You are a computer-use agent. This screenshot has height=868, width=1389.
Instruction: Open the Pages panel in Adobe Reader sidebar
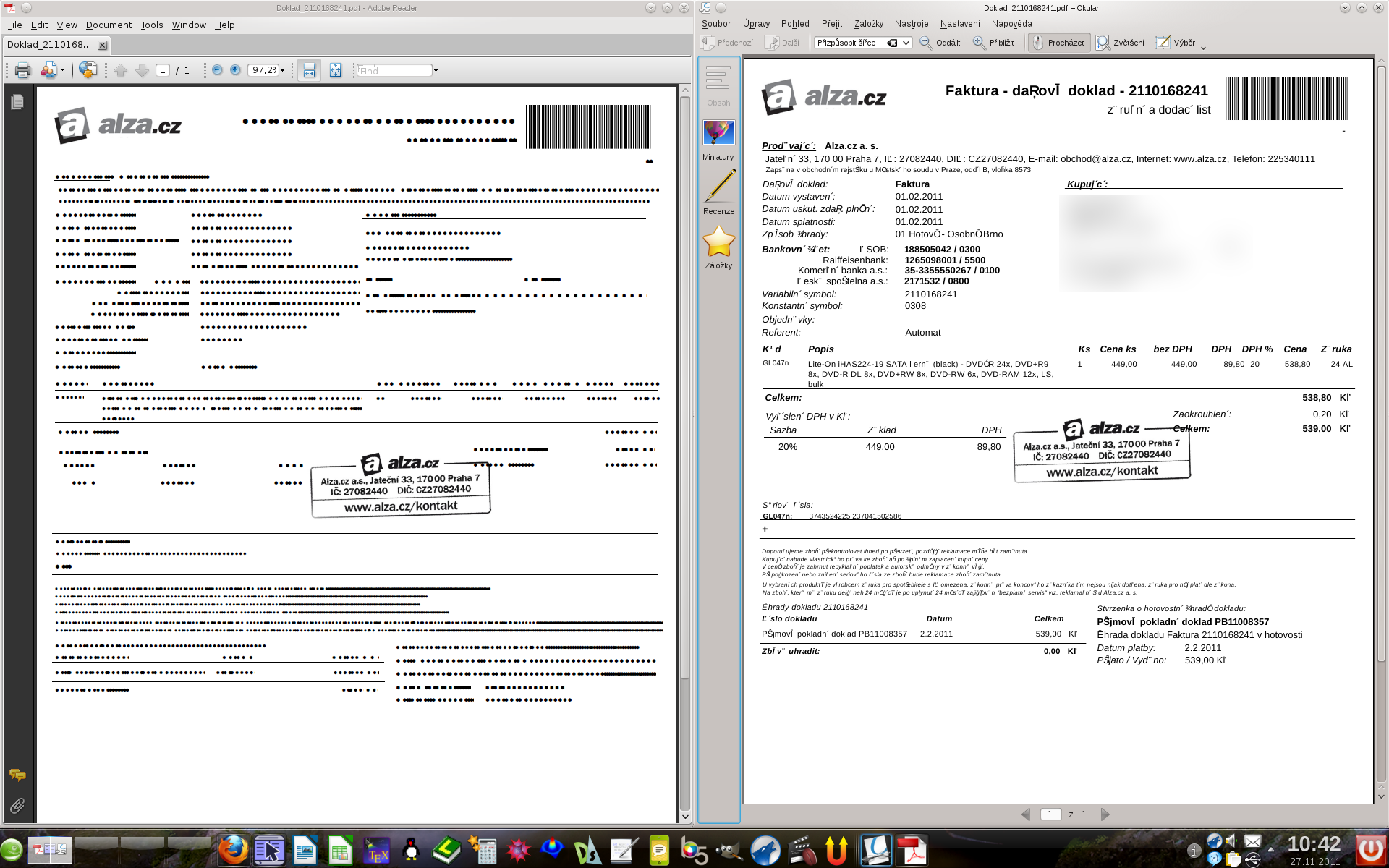click(17, 102)
